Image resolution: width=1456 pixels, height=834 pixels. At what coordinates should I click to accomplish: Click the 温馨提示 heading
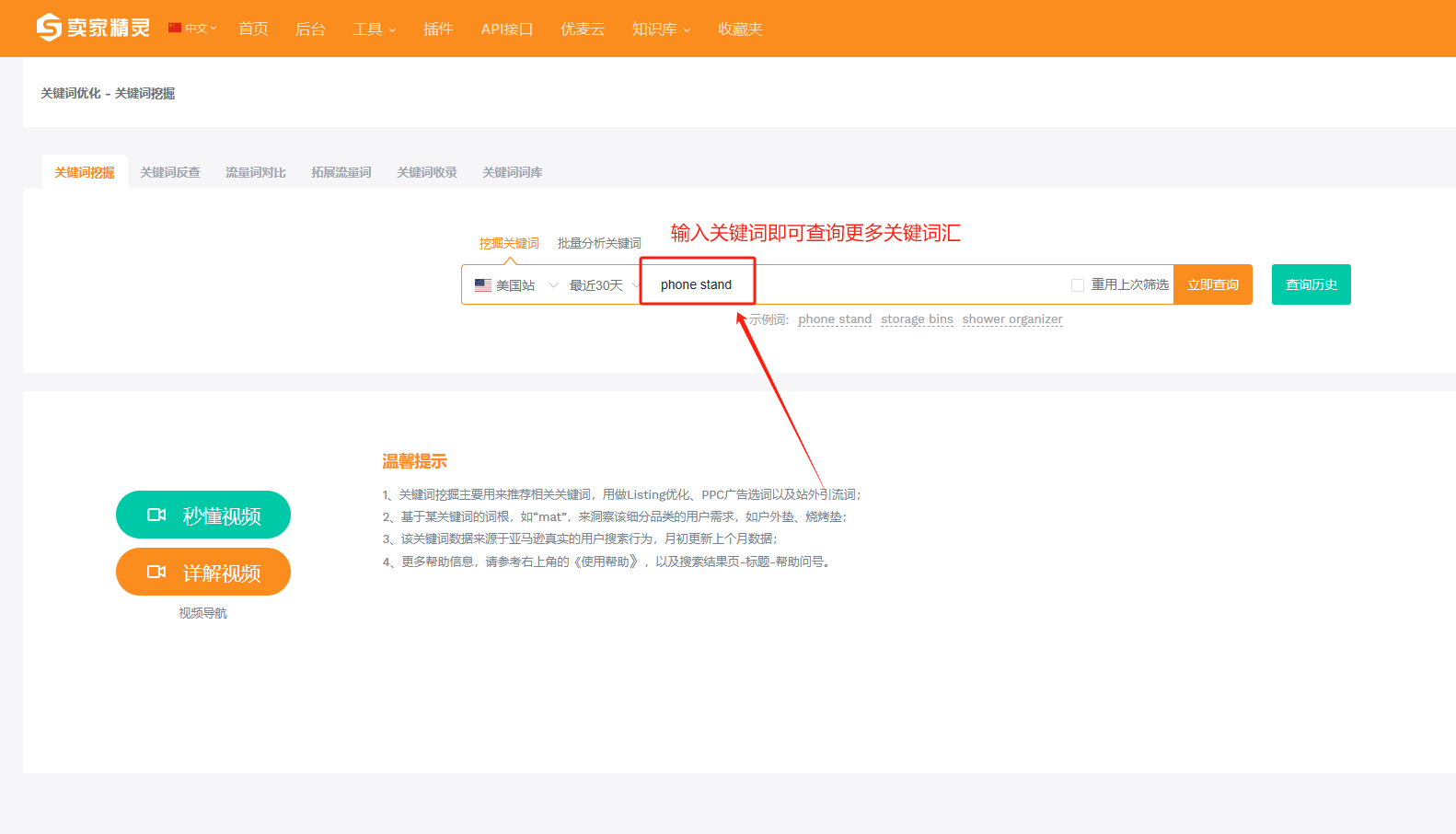pos(415,461)
